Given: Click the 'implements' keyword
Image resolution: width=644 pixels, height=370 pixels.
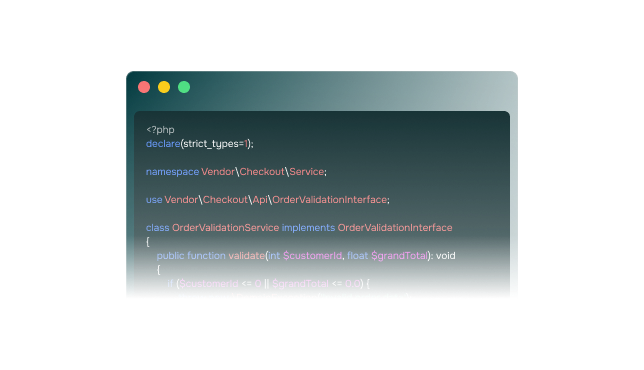Looking at the screenshot, I should tap(308, 228).
